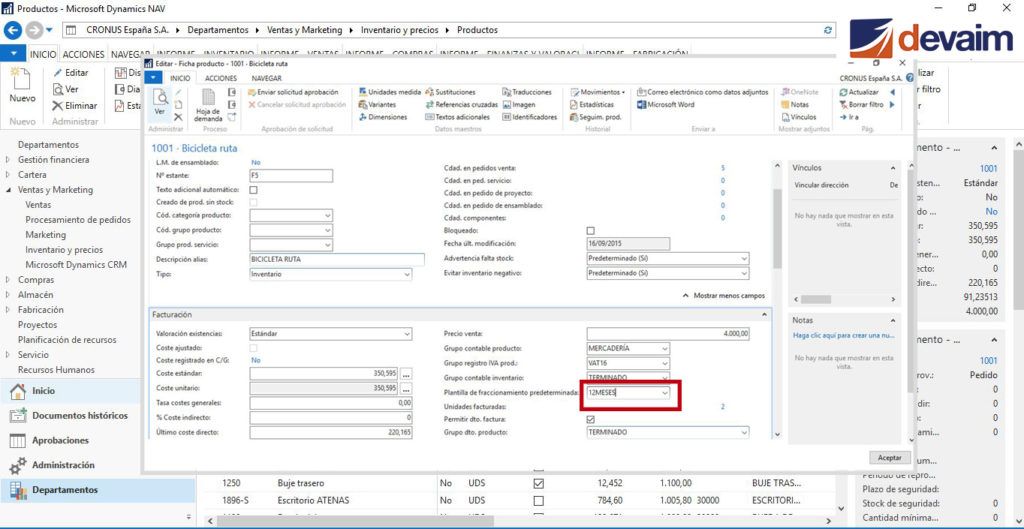Click Mostrar menos campos
This screenshot has width=1024, height=529.
coord(724,296)
